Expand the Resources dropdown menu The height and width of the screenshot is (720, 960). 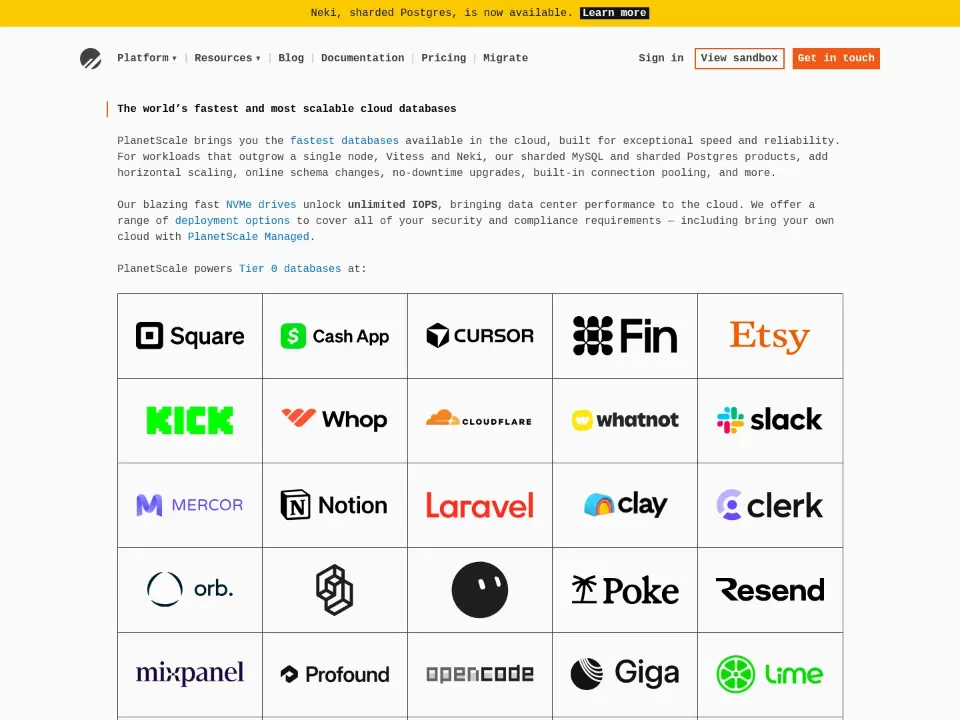[x=227, y=58]
